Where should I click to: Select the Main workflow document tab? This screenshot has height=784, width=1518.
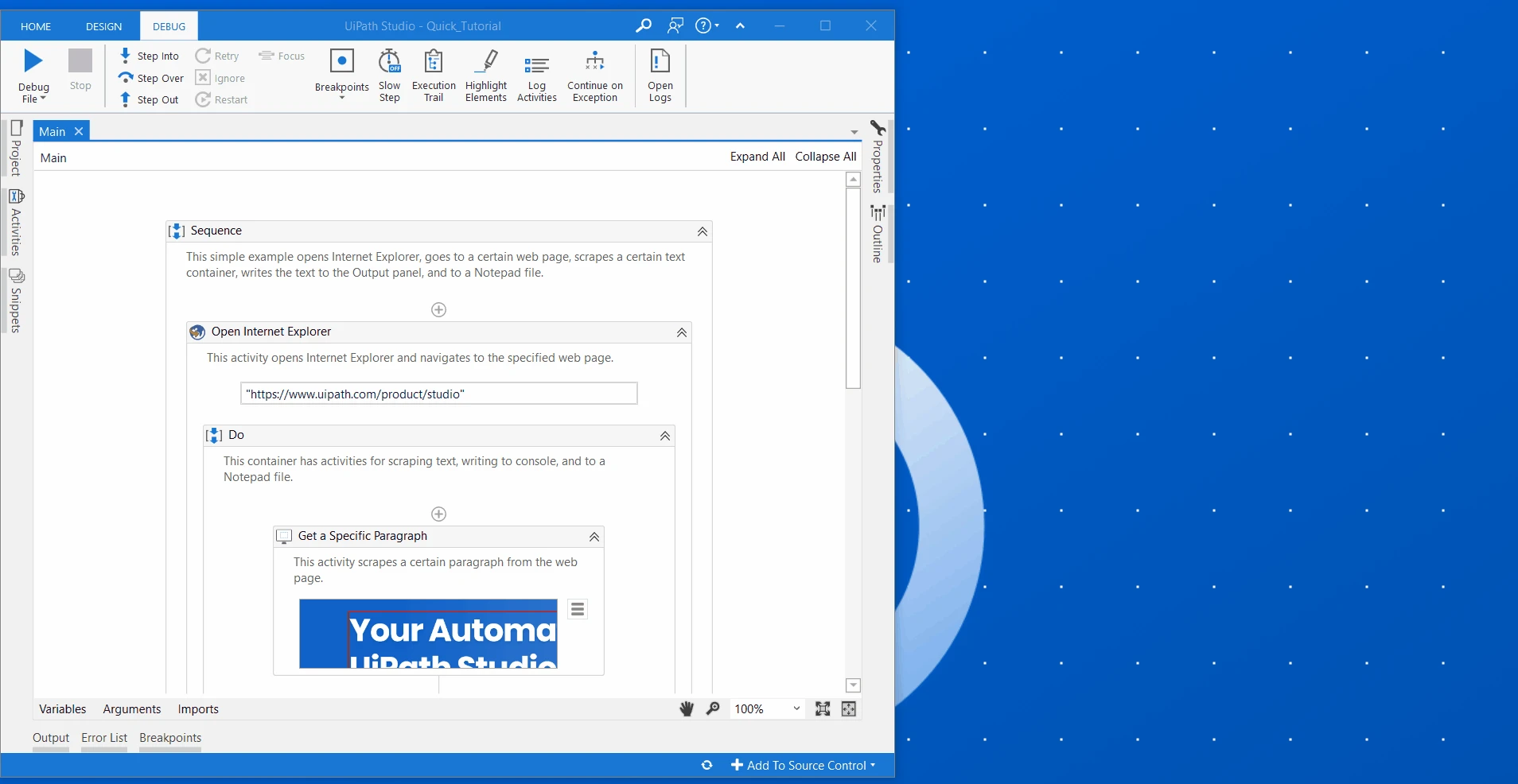[53, 131]
